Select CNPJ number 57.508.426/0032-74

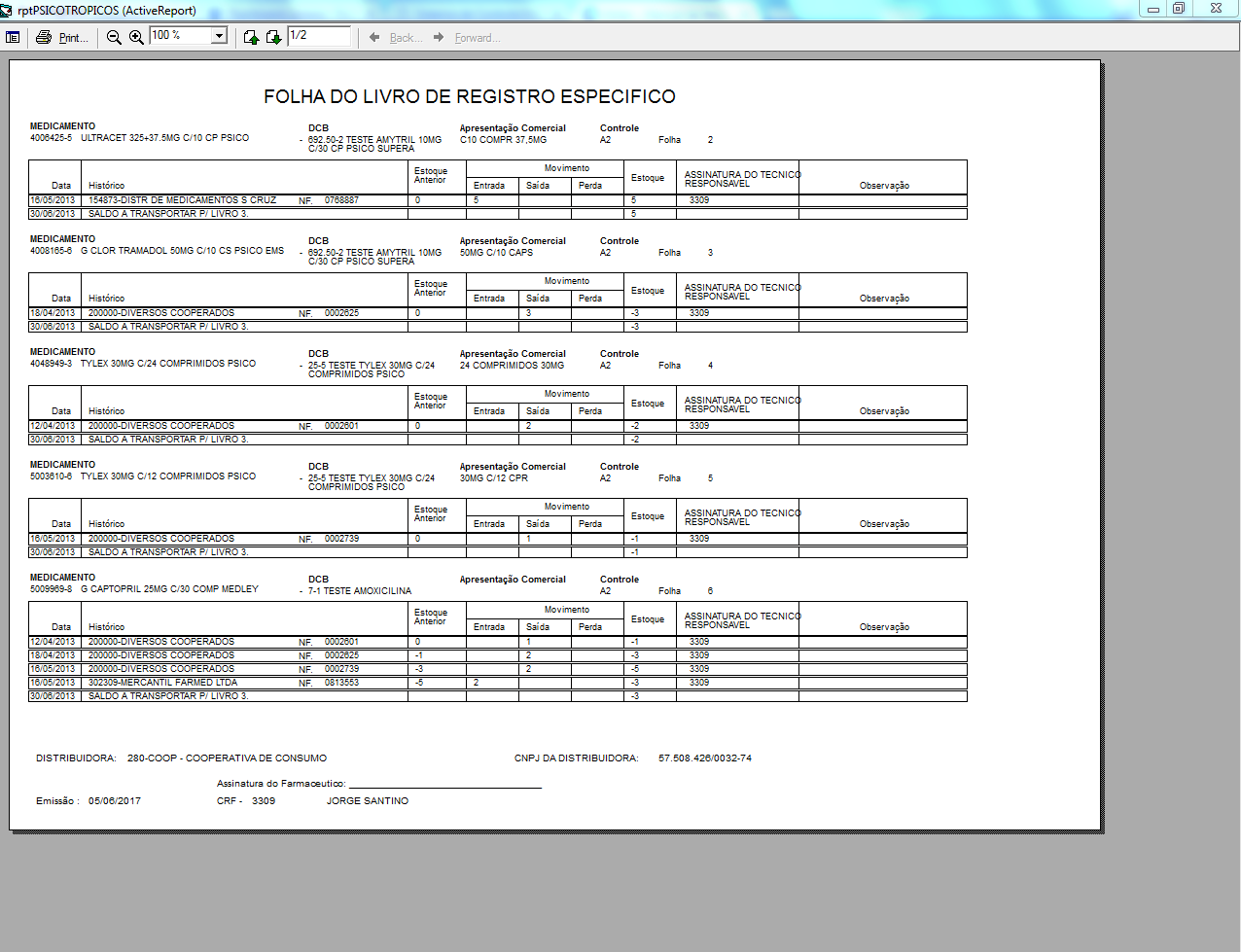(705, 758)
